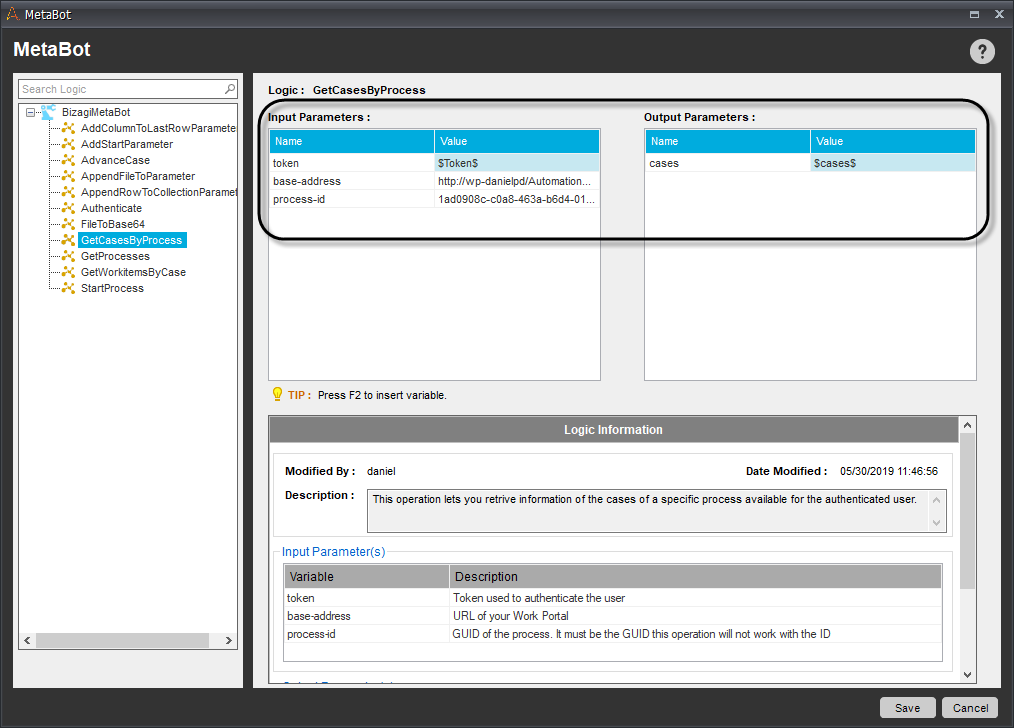The height and width of the screenshot is (728, 1014).
Task: Select AddStartParameter in the logic tree
Action: pyautogui.click(x=127, y=144)
